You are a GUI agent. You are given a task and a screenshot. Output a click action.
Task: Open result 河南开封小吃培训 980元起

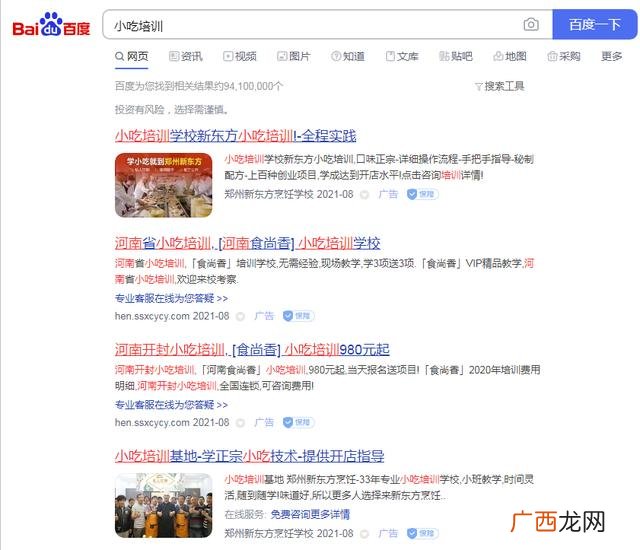coord(252,350)
